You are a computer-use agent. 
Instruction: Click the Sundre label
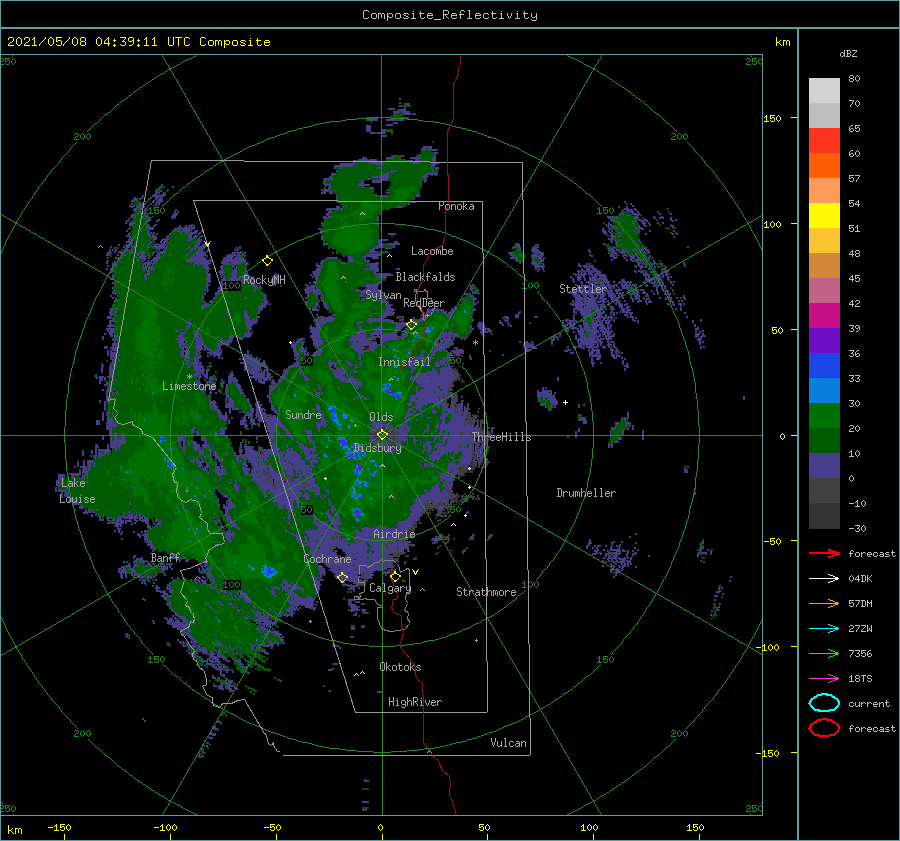(303, 414)
